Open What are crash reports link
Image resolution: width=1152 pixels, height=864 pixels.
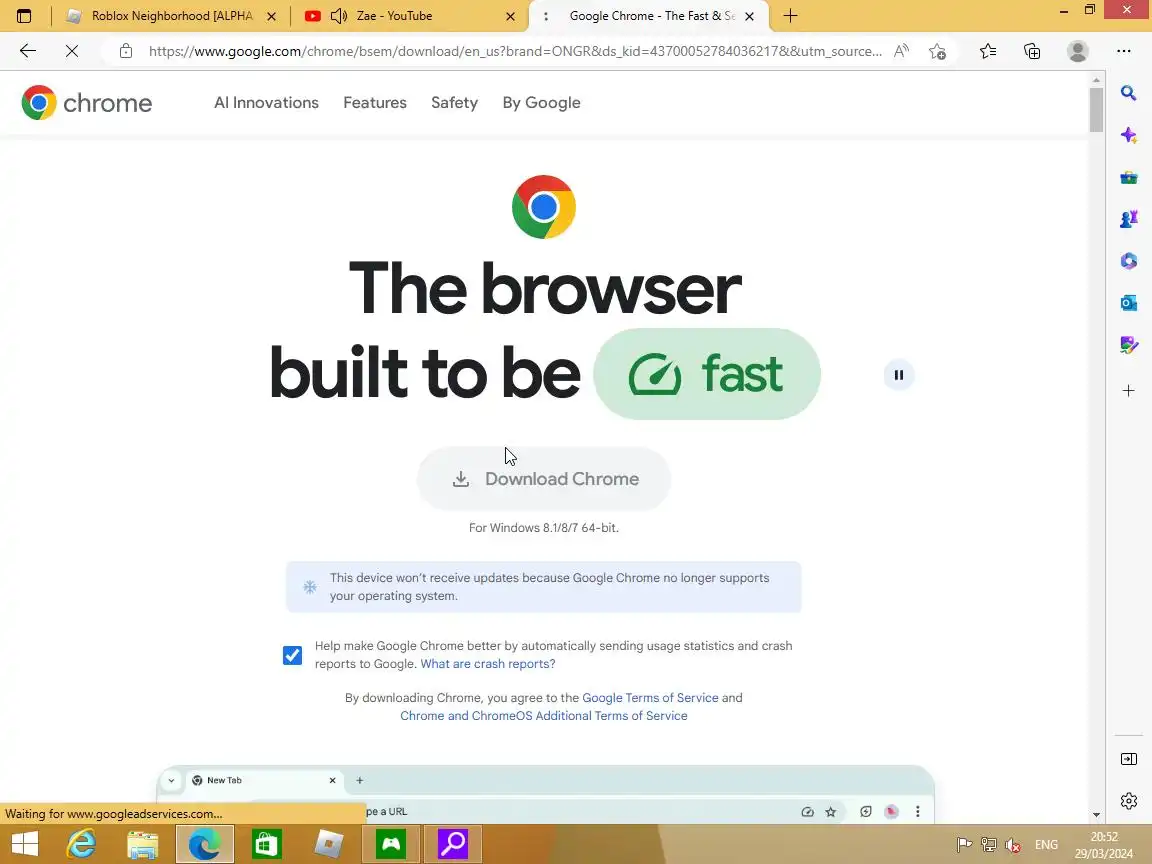pos(488,664)
